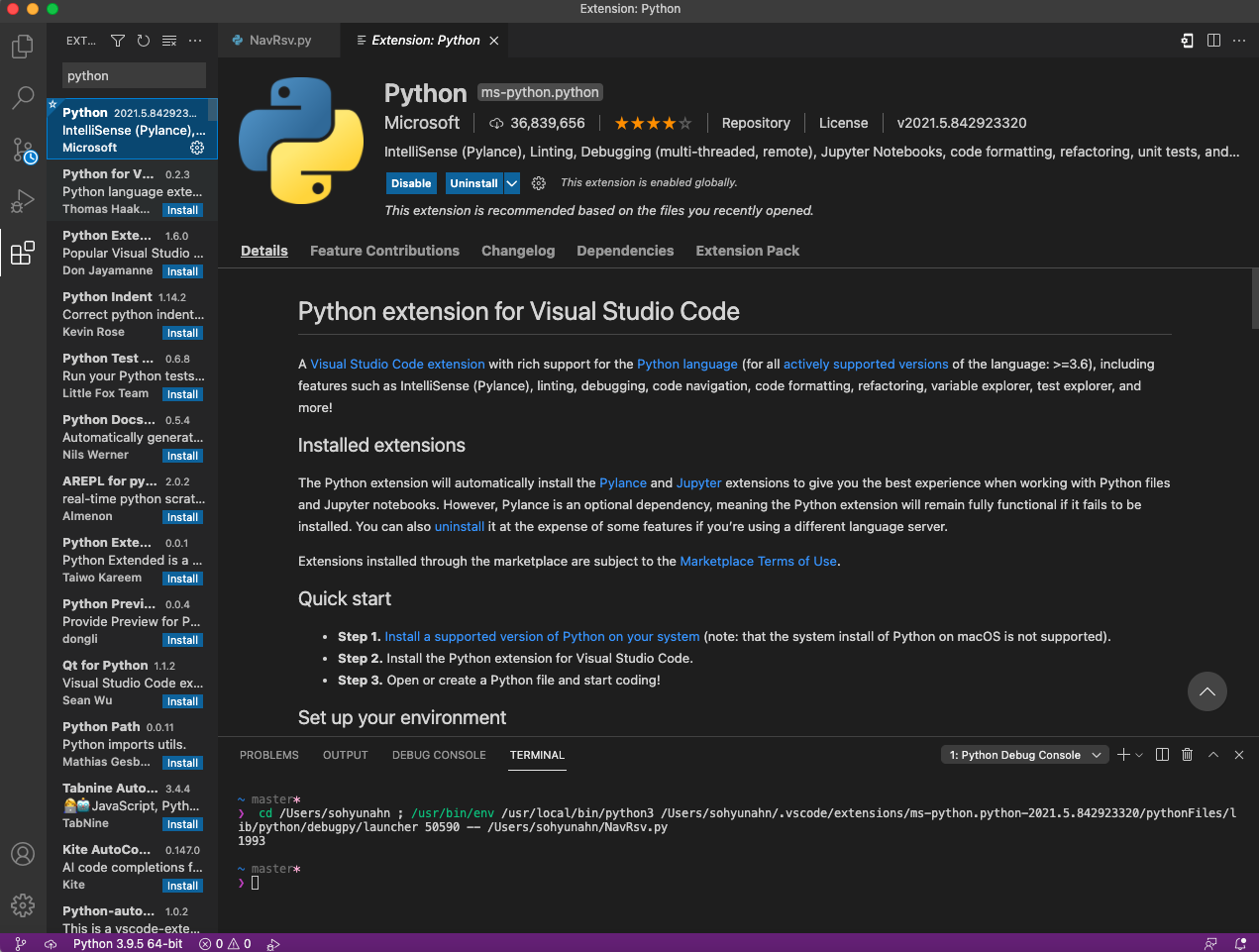
Task: Select the Extensions view icon
Action: (x=23, y=253)
